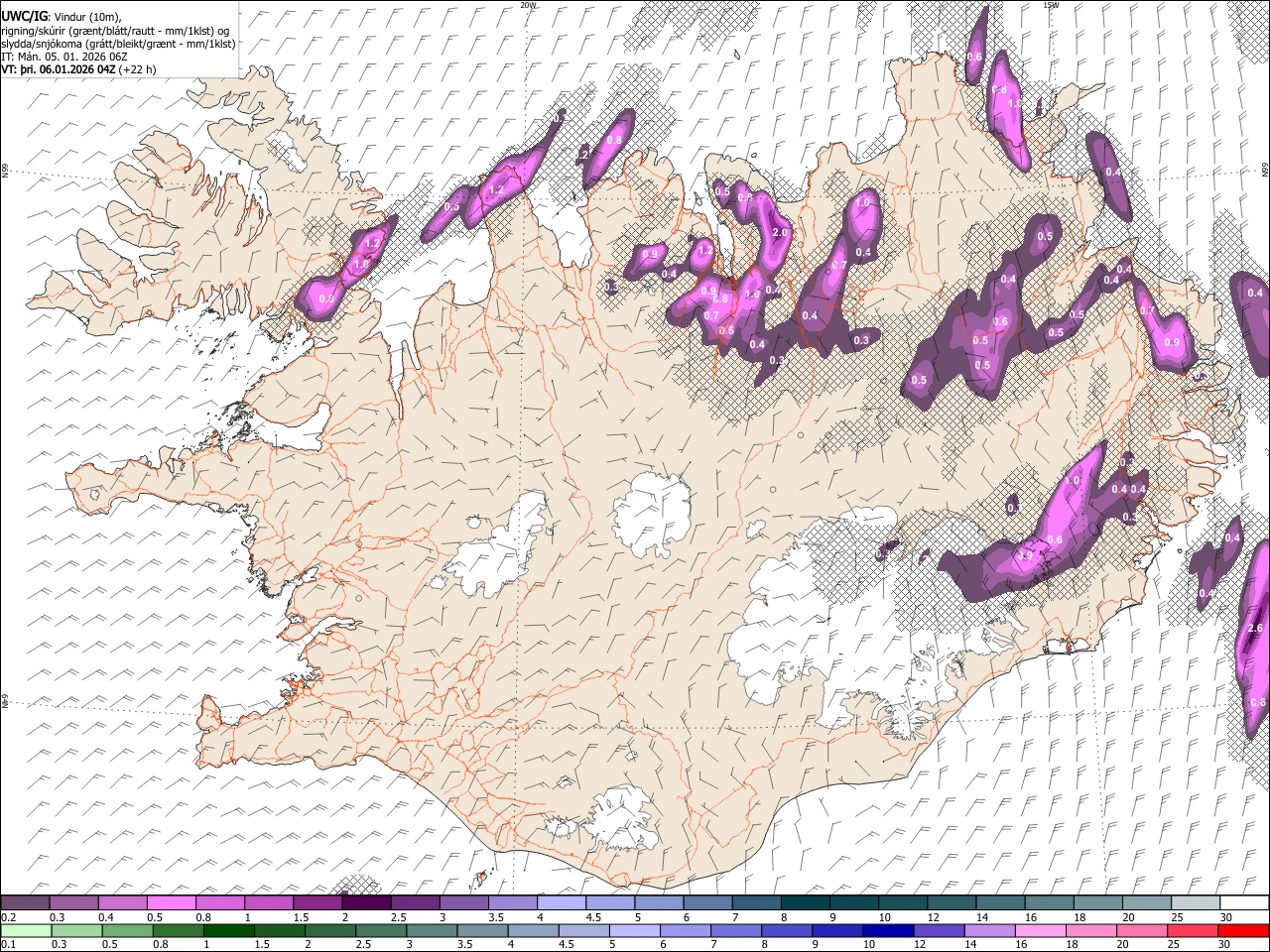Click the "0.1" label in lower legend
Screen dimensions: 1270x952
coord(8,944)
